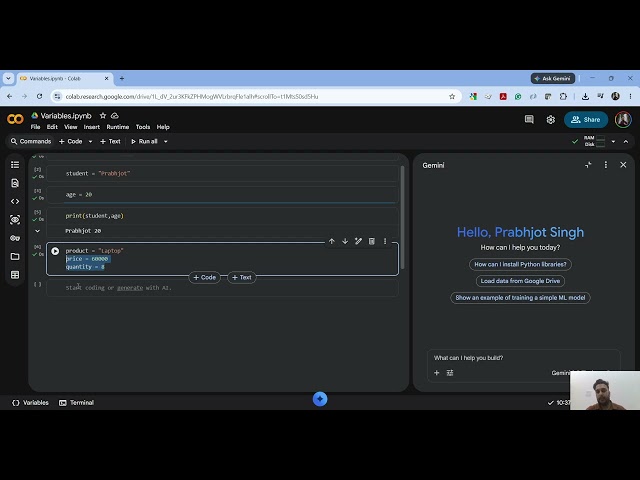The height and width of the screenshot is (480, 640).
Task: Run the product laptop code cell
Action: click(x=55, y=251)
